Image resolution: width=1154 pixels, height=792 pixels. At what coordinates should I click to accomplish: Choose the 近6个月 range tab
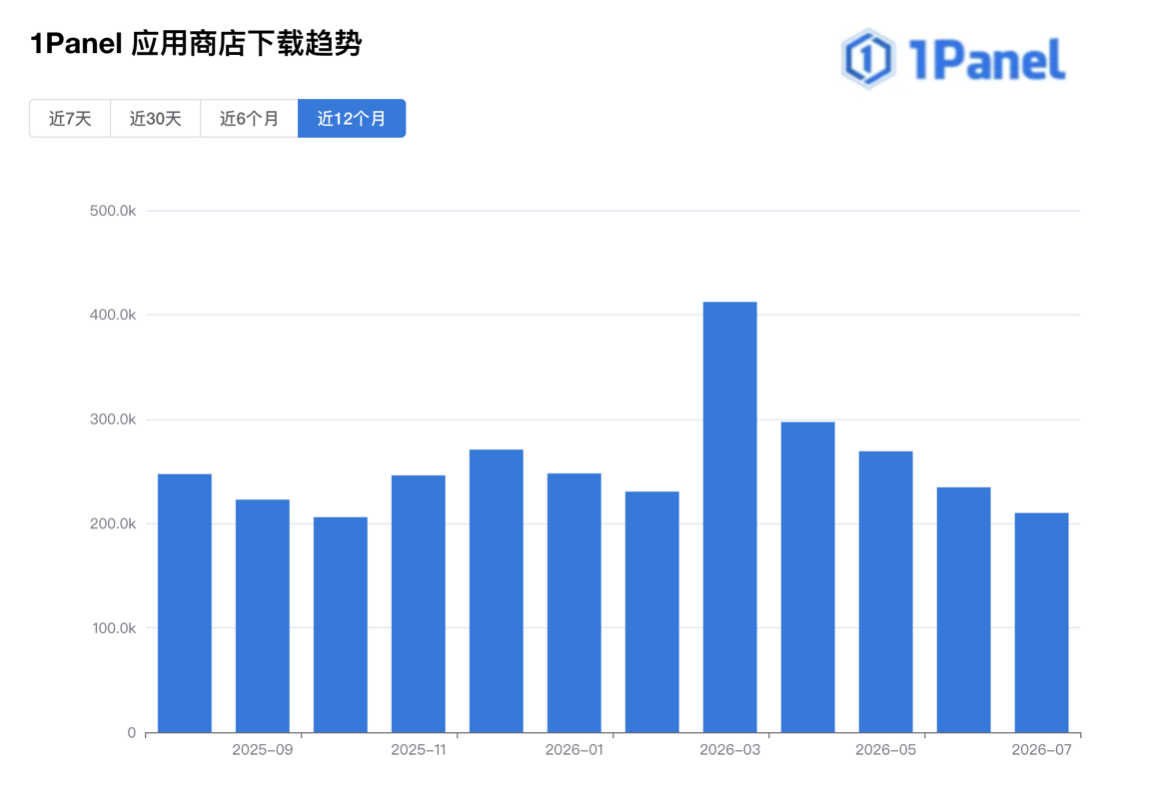(249, 119)
